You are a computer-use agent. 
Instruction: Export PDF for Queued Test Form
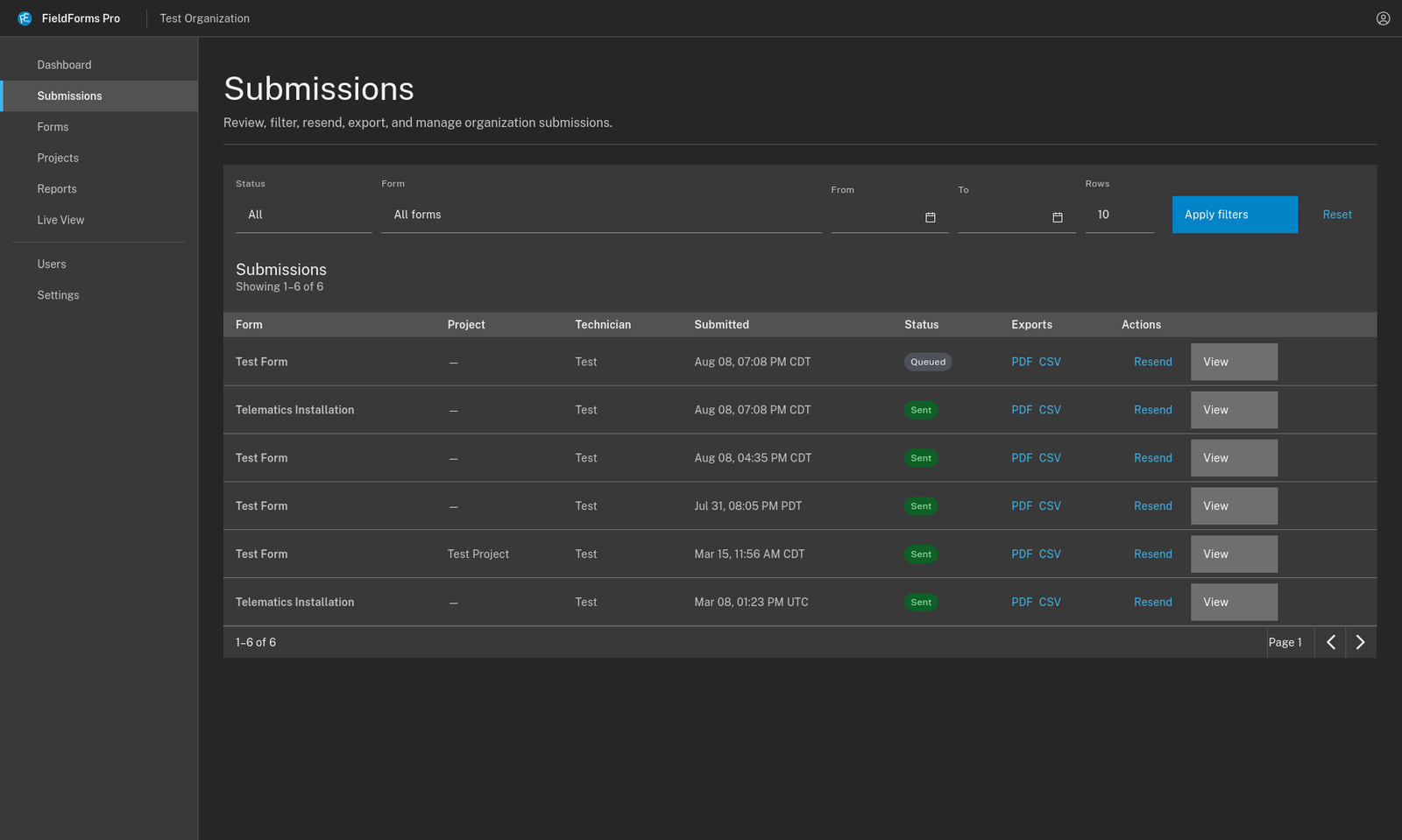(x=1022, y=362)
